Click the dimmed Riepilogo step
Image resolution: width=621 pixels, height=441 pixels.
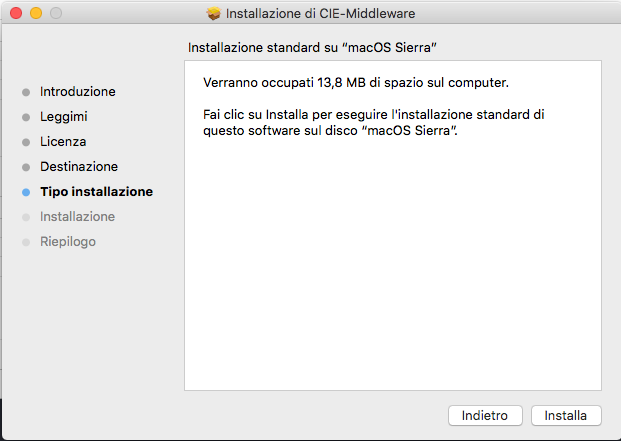[68, 241]
